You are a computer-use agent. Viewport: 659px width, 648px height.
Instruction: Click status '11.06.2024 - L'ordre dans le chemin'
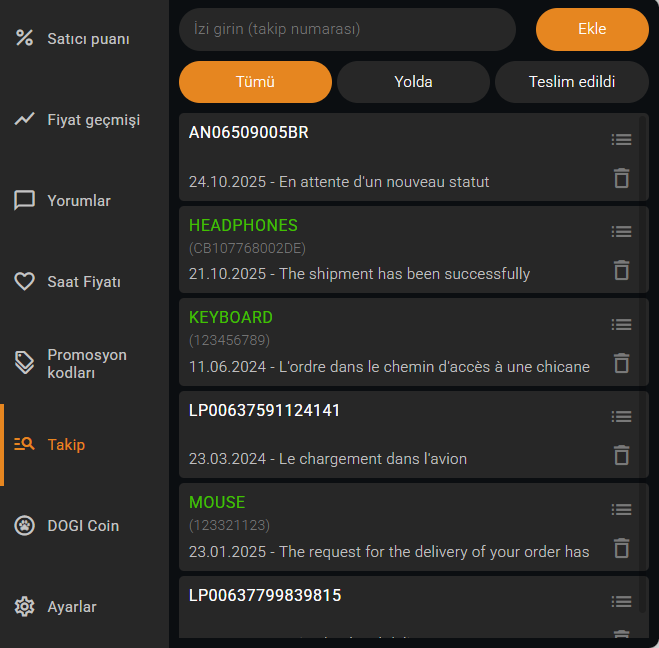pos(389,367)
